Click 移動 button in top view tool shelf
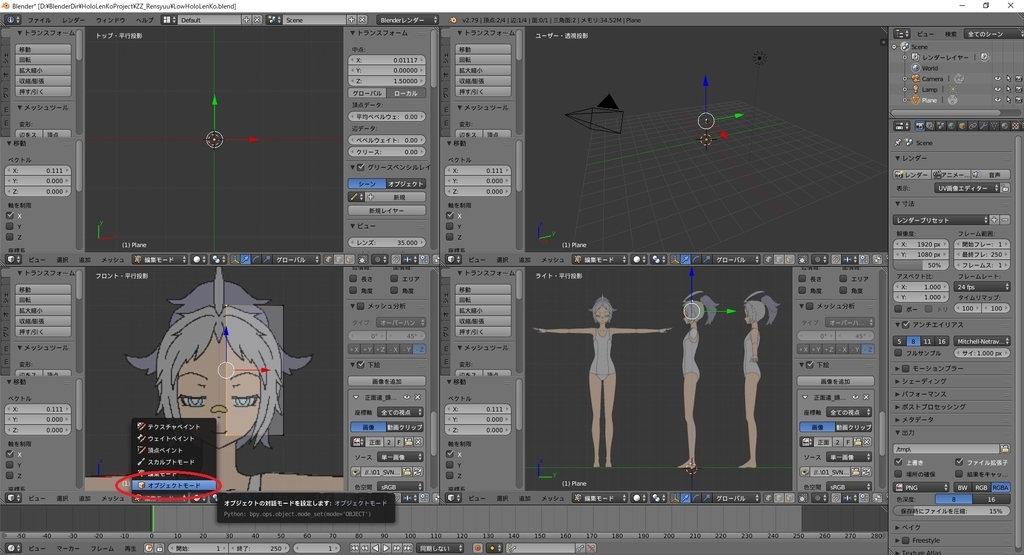1024x555 pixels. tap(43, 50)
